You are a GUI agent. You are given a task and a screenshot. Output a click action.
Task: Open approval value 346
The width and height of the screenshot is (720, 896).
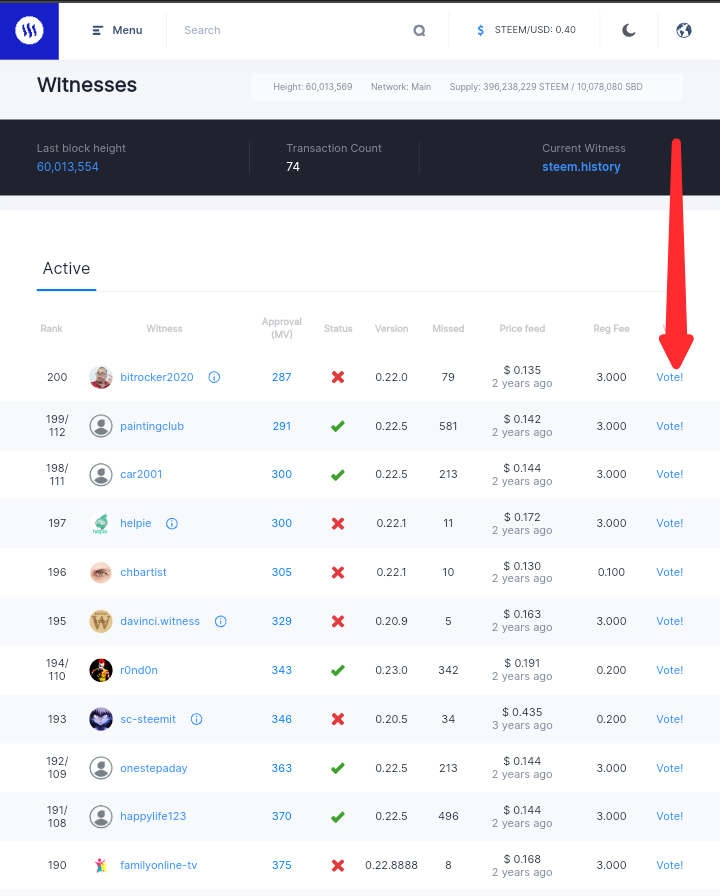coord(282,719)
